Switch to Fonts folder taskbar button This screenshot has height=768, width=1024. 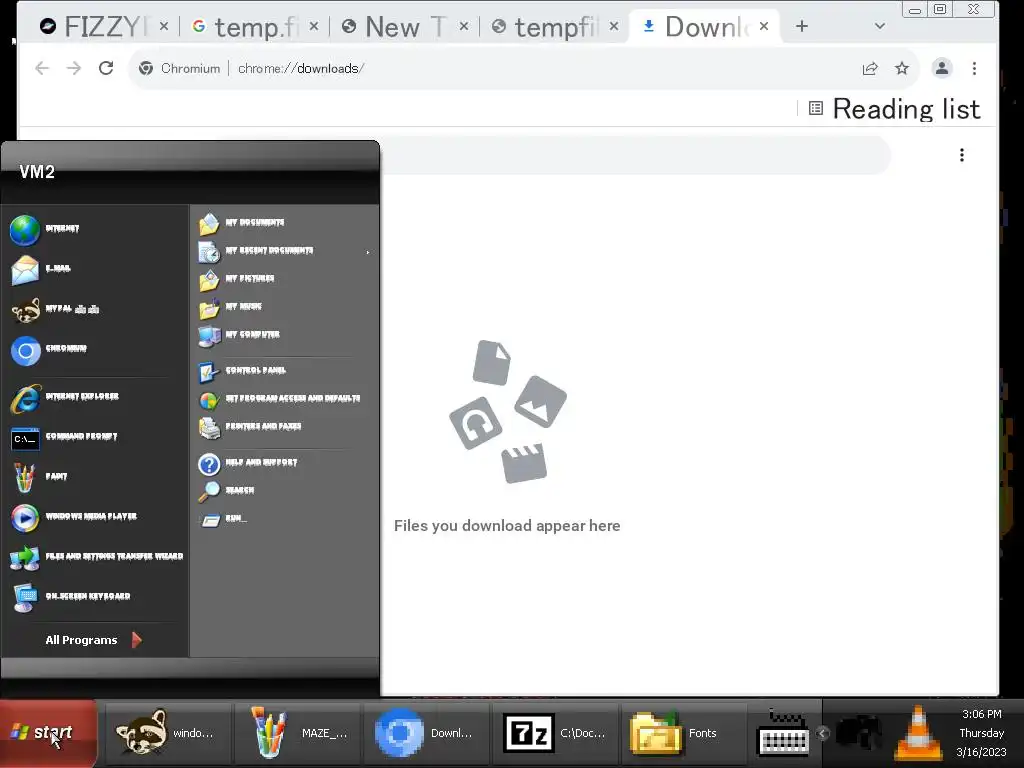click(684, 733)
